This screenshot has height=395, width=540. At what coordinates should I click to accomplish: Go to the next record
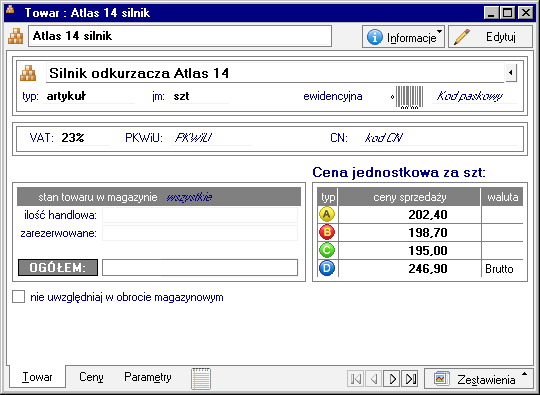coord(392,379)
